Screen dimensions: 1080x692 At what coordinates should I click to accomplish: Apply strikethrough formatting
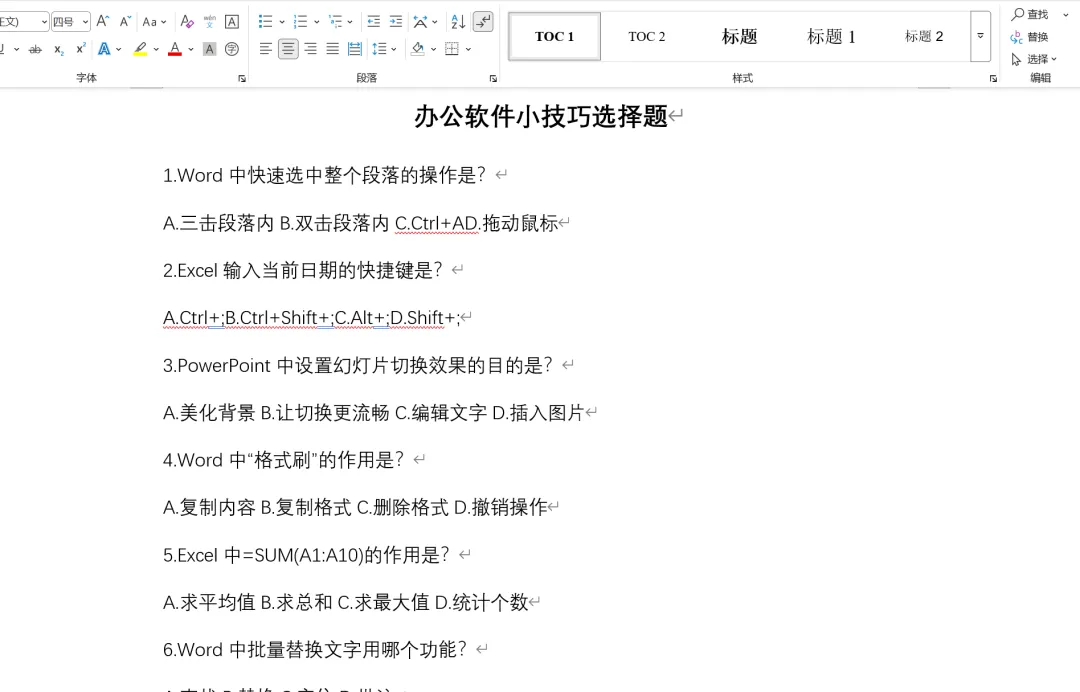point(35,49)
